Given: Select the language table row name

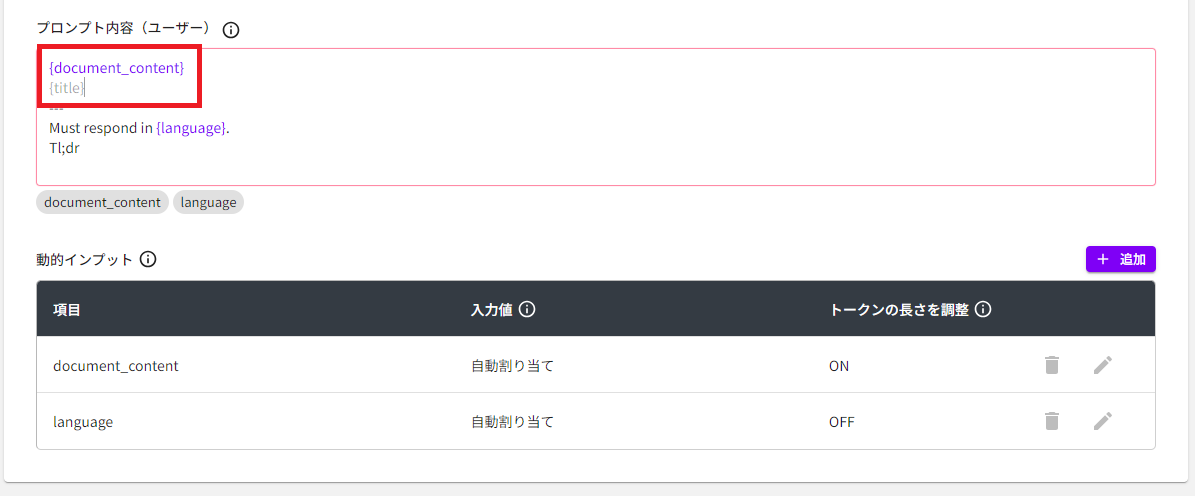Looking at the screenshot, I should [x=83, y=422].
